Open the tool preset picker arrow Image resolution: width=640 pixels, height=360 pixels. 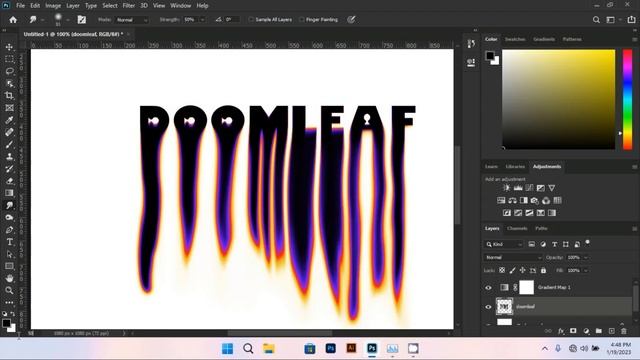click(42, 20)
